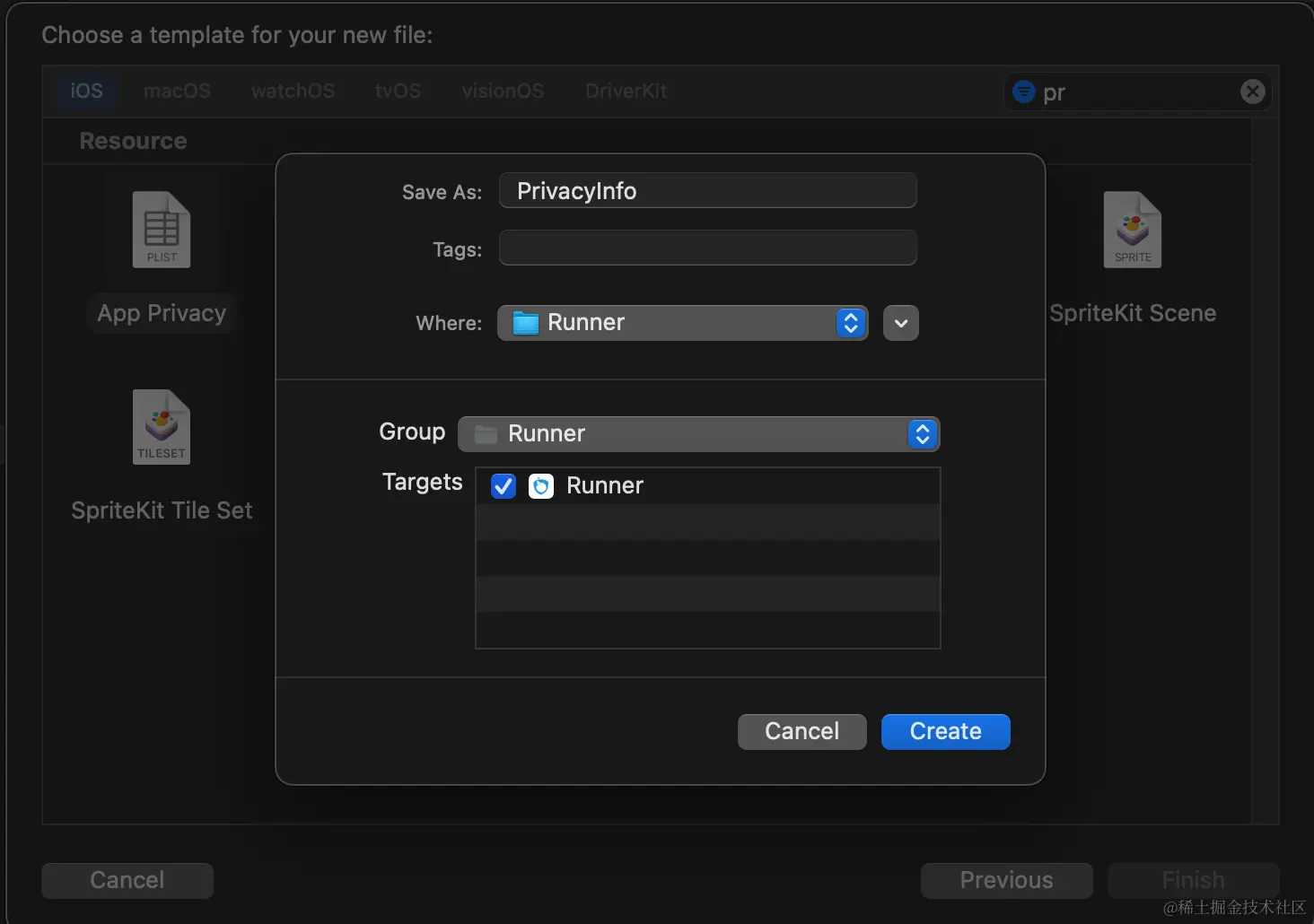1314x924 pixels.
Task: Click the template search field with 'pr'
Action: (1137, 92)
